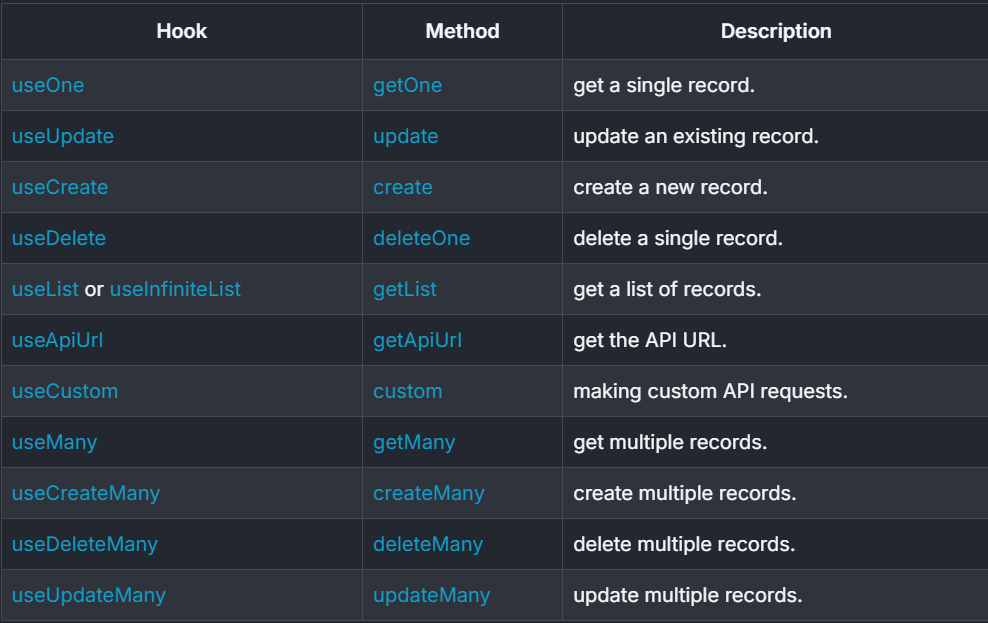The height and width of the screenshot is (623, 988).
Task: Click the useUpdate hook link
Action: 63,136
